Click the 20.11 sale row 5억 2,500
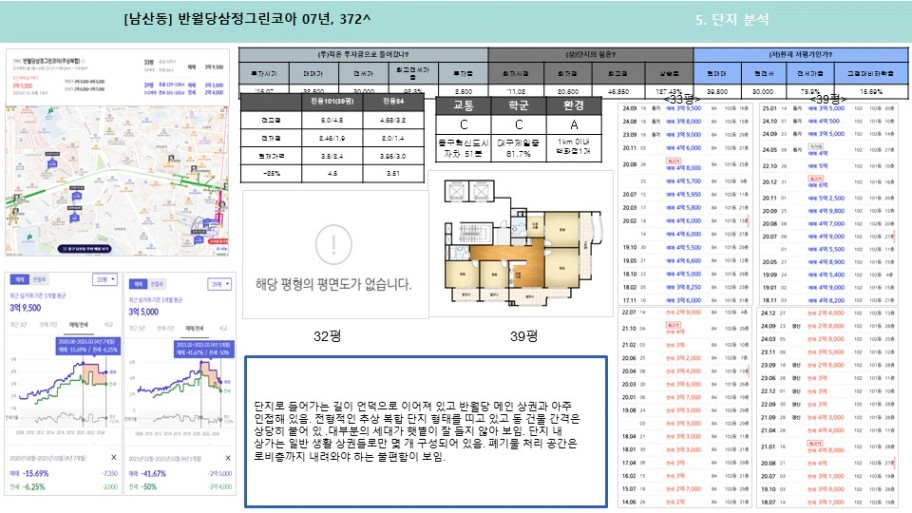Screen dimensions: 912x513 pyautogui.click(x=829, y=198)
